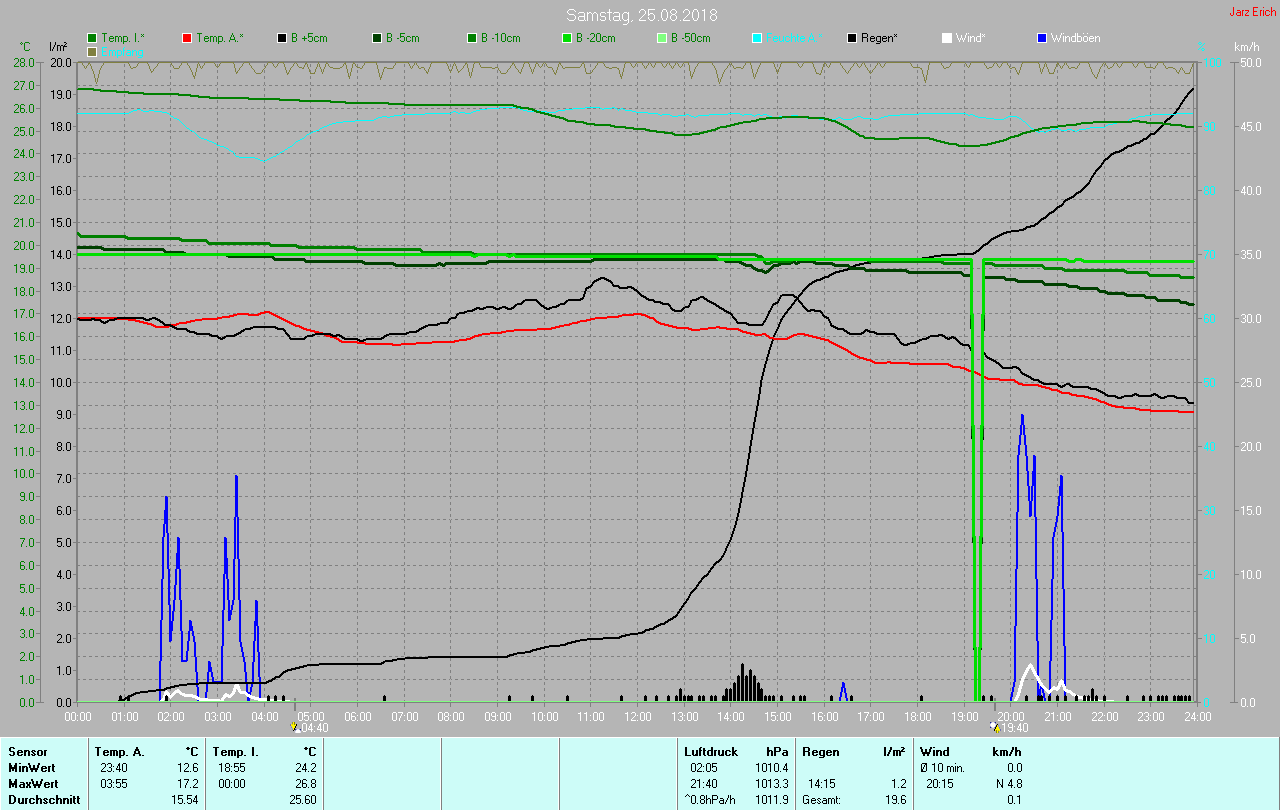Click the Regen* legend label
Image resolution: width=1280 pixels, height=810 pixels.
click(x=879, y=38)
